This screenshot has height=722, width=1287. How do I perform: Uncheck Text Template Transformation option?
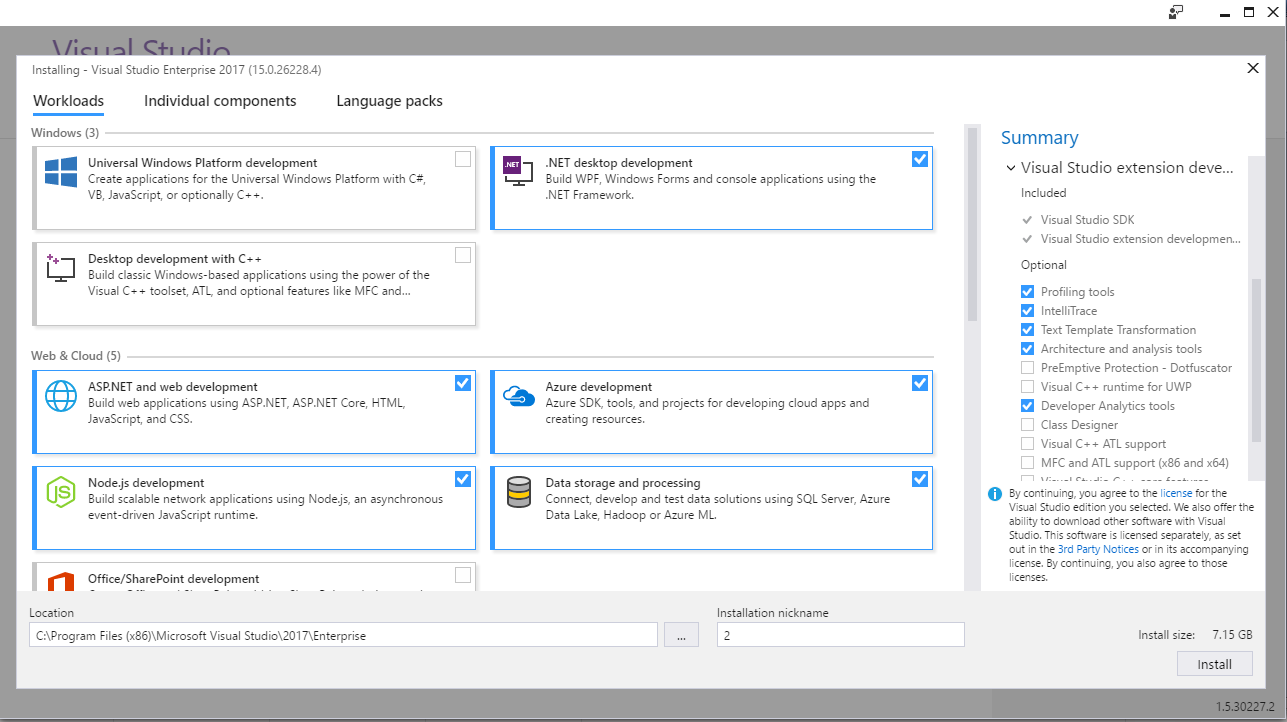tap(1027, 330)
